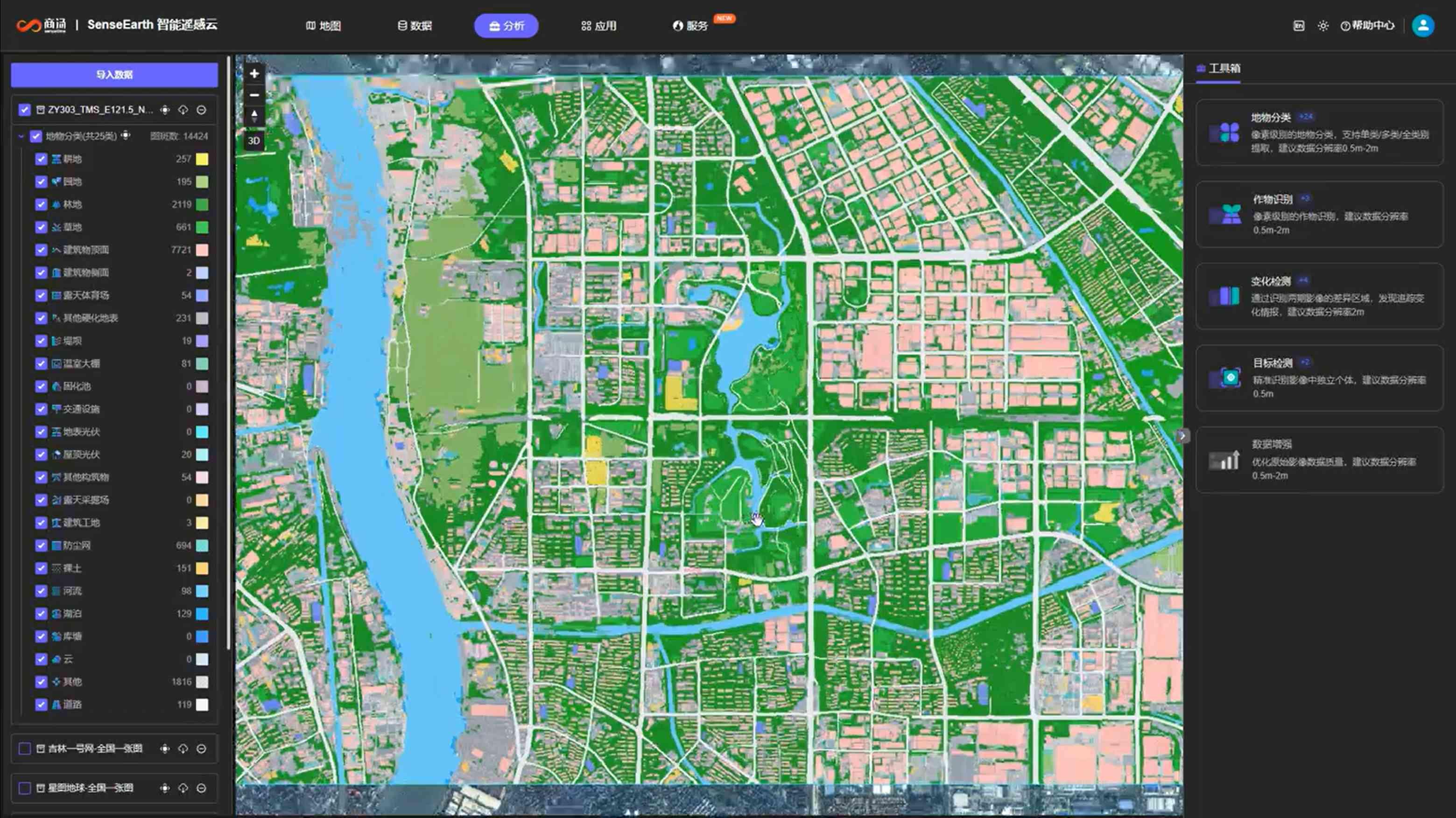1456x818 pixels.
Task: Click the 屋顶光伏 class label
Action: pyautogui.click(x=81, y=454)
